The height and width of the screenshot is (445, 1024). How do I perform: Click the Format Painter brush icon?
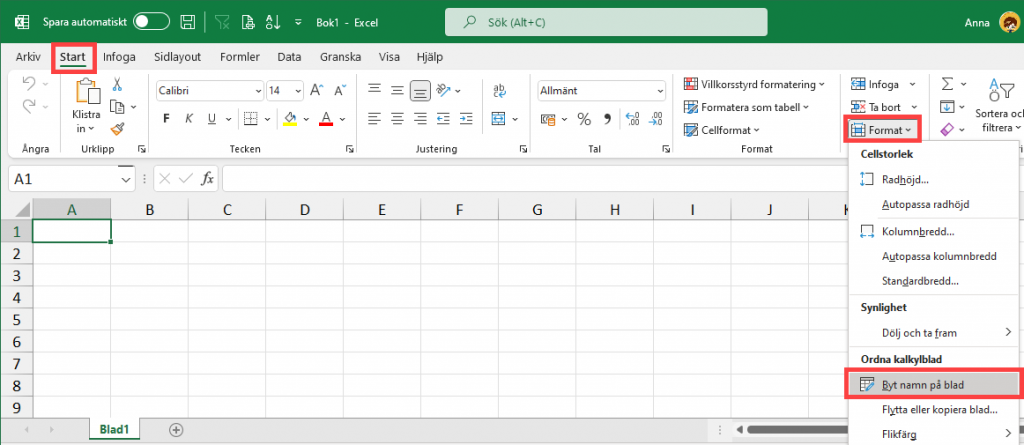pyautogui.click(x=118, y=129)
